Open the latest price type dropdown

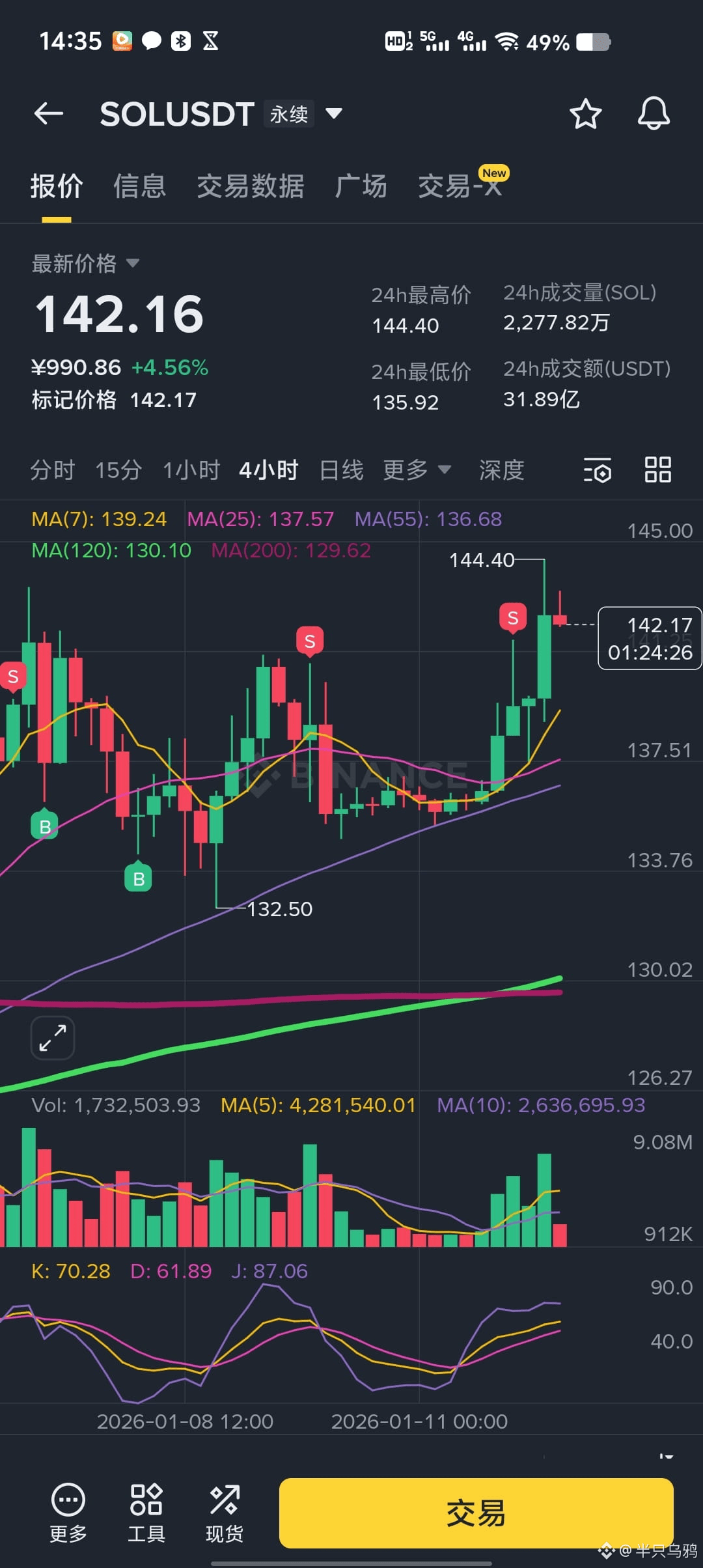85,263
